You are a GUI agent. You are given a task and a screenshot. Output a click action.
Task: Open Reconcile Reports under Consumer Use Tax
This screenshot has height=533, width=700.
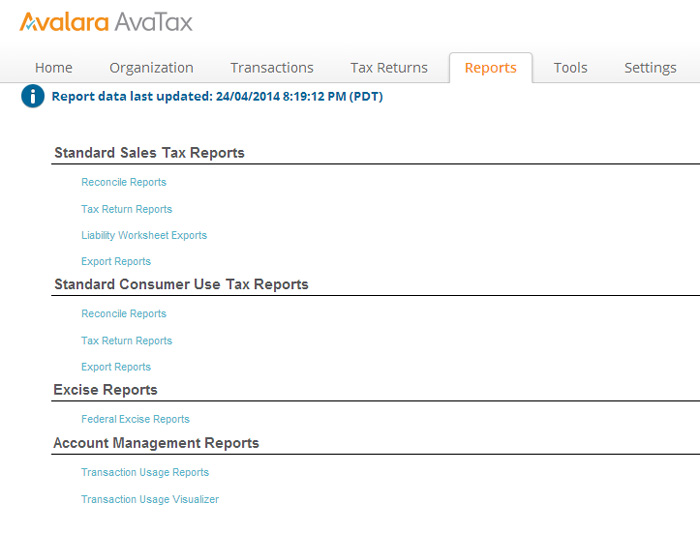click(x=124, y=314)
